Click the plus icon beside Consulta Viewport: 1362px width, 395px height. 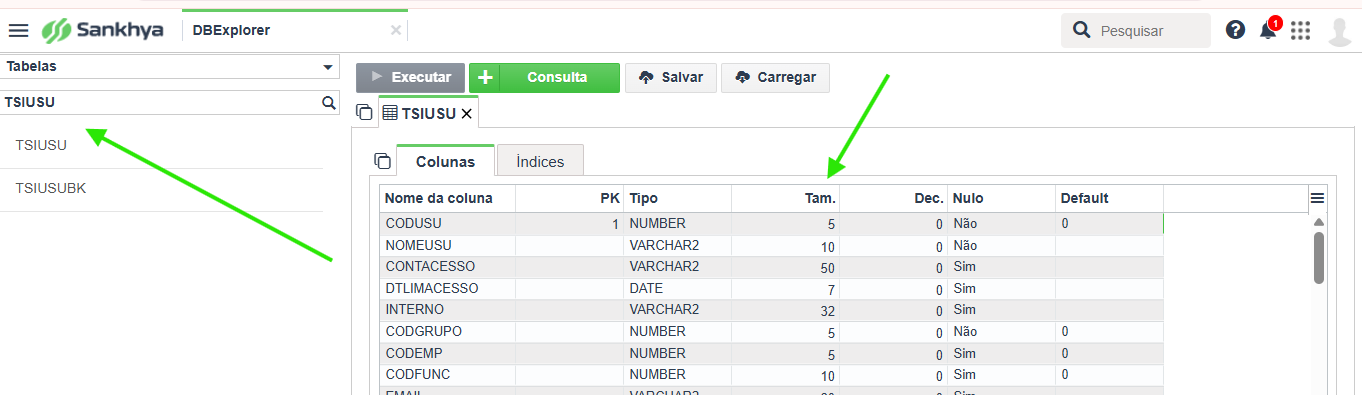(485, 77)
